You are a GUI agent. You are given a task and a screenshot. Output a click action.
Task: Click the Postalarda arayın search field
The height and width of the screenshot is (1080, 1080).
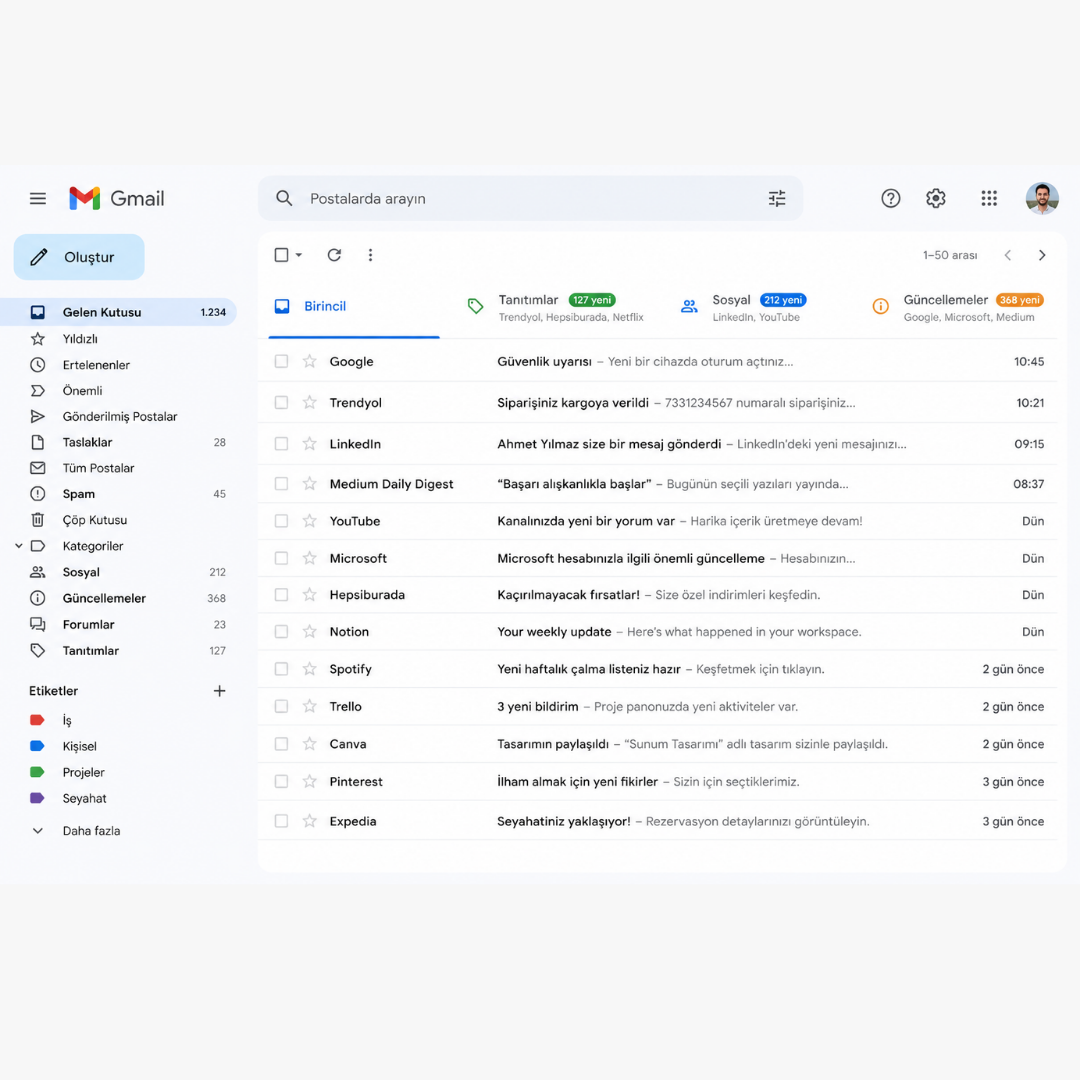pos(530,198)
